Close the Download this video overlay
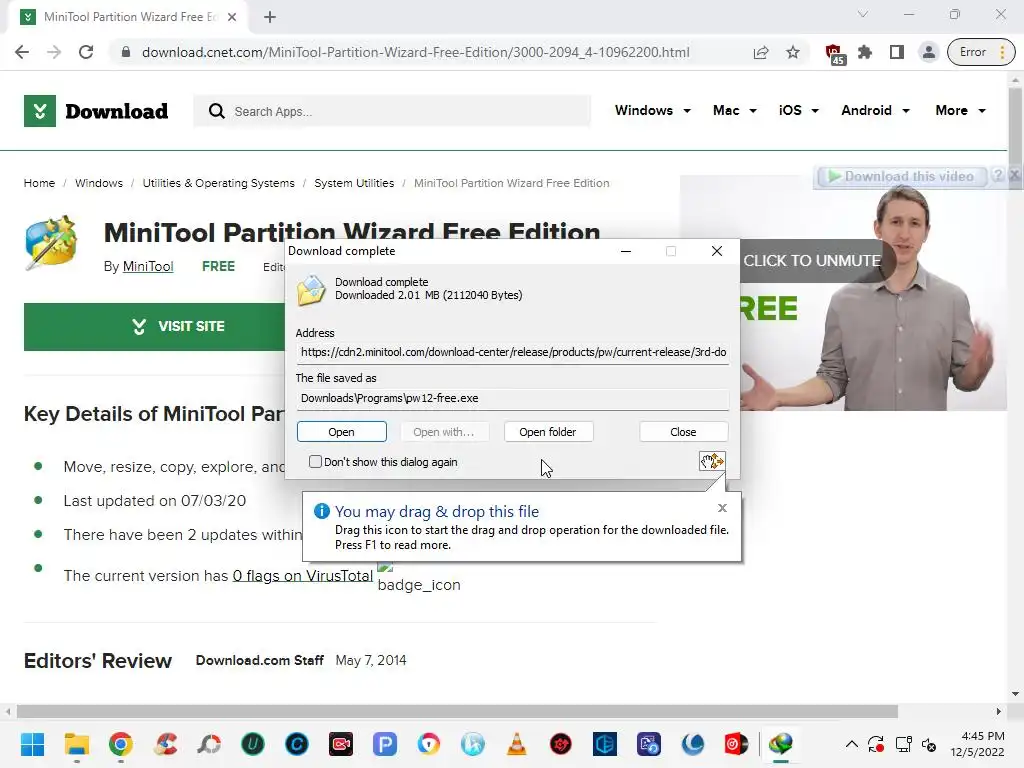 point(1014,176)
